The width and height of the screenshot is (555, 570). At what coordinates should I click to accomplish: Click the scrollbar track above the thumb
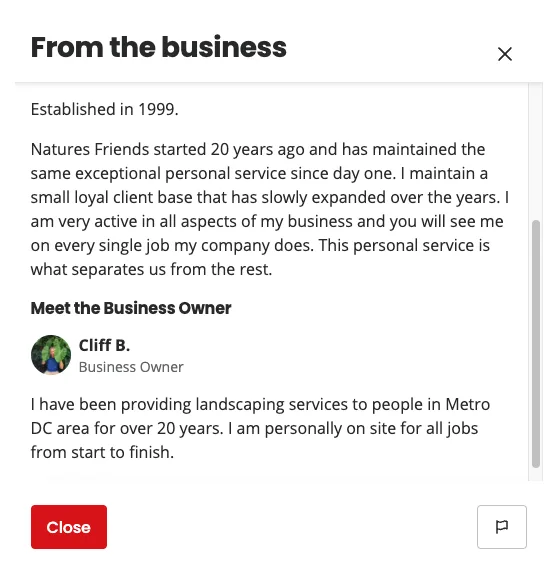536,151
